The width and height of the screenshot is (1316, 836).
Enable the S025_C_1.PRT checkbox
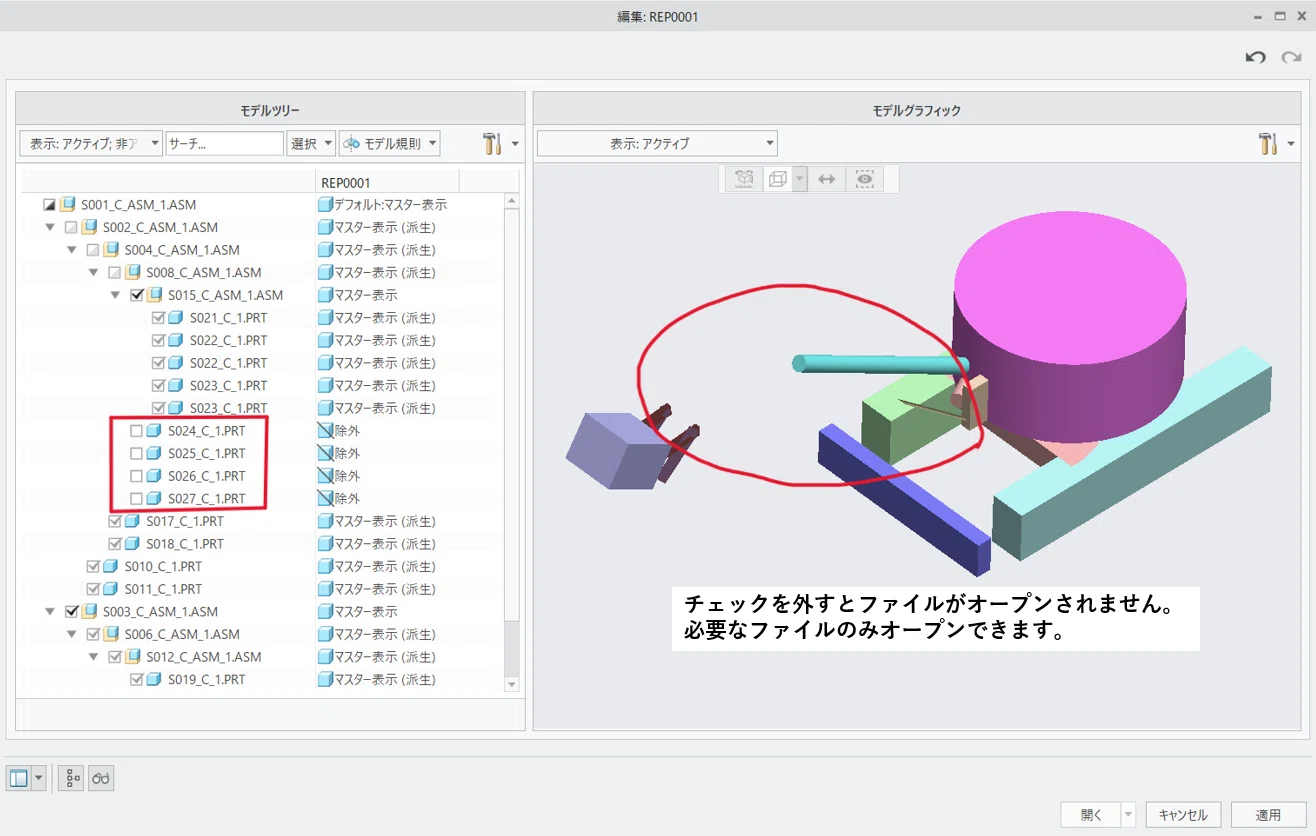(x=136, y=454)
